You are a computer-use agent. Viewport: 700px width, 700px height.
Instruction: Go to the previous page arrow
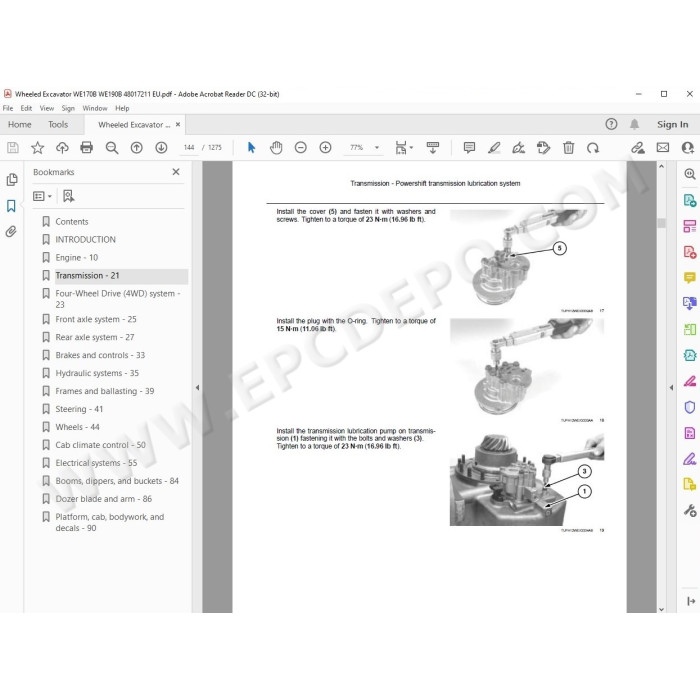coord(137,148)
